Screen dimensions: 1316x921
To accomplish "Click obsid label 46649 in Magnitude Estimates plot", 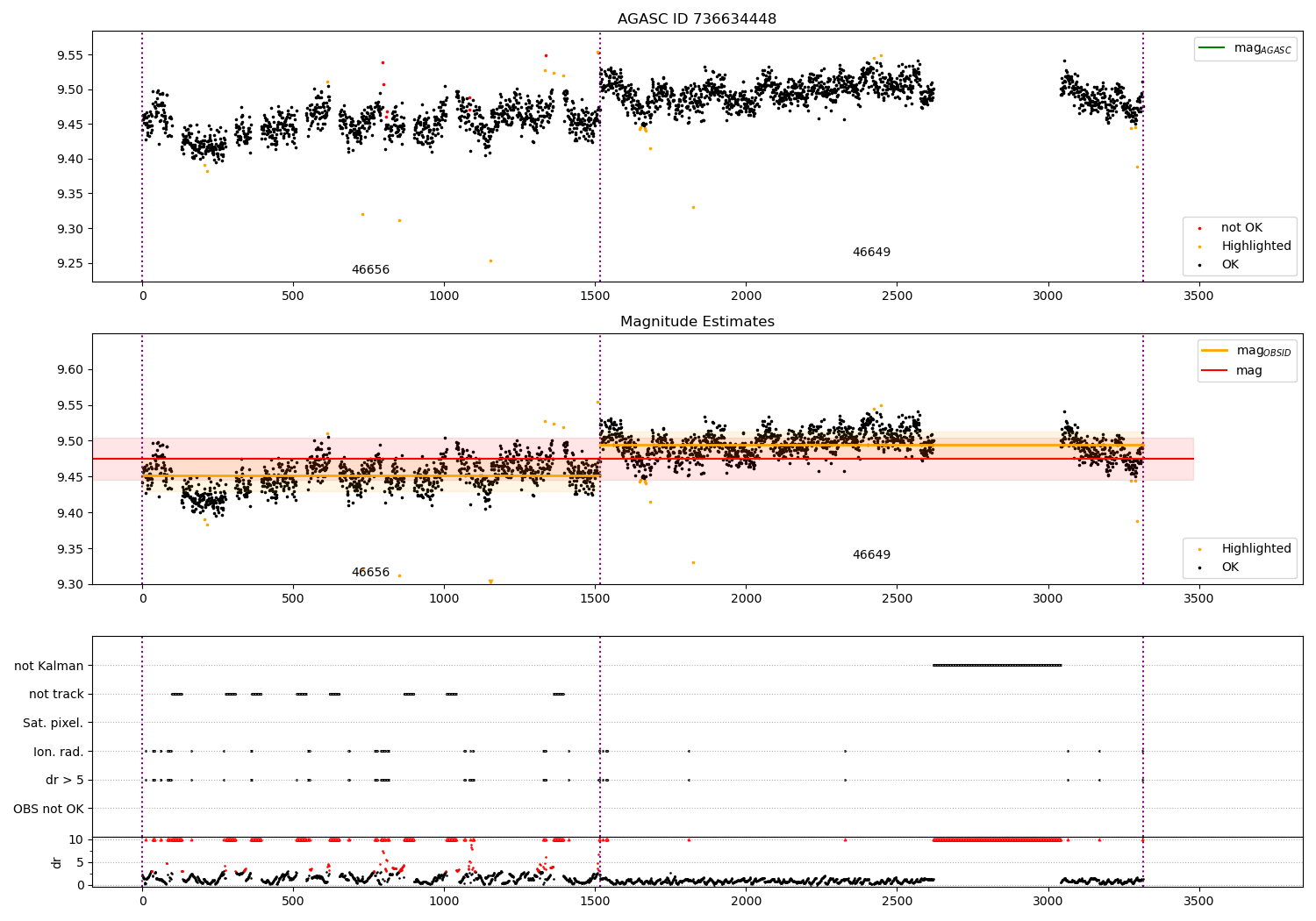I will 871,555.
